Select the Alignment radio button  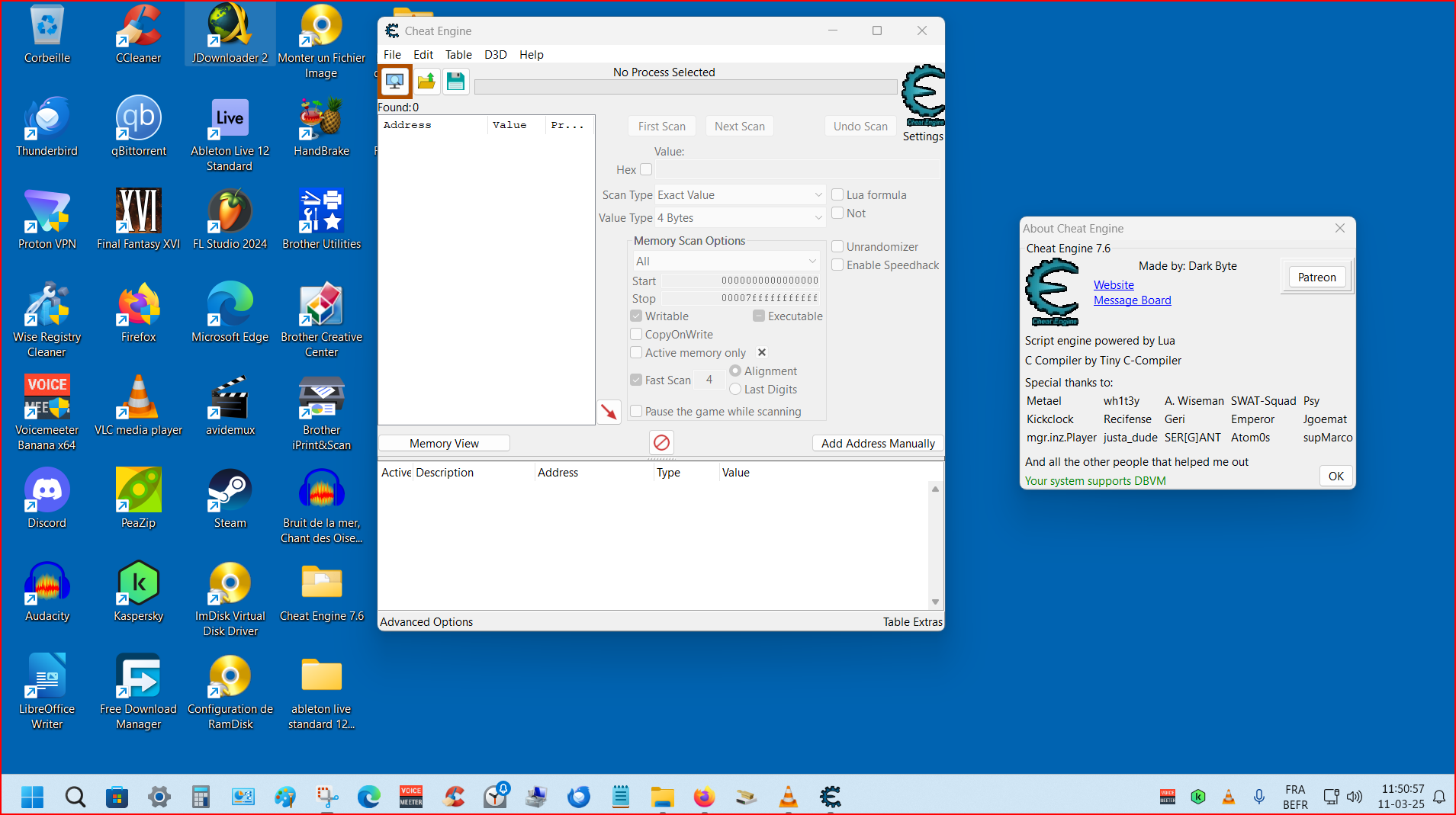click(735, 371)
